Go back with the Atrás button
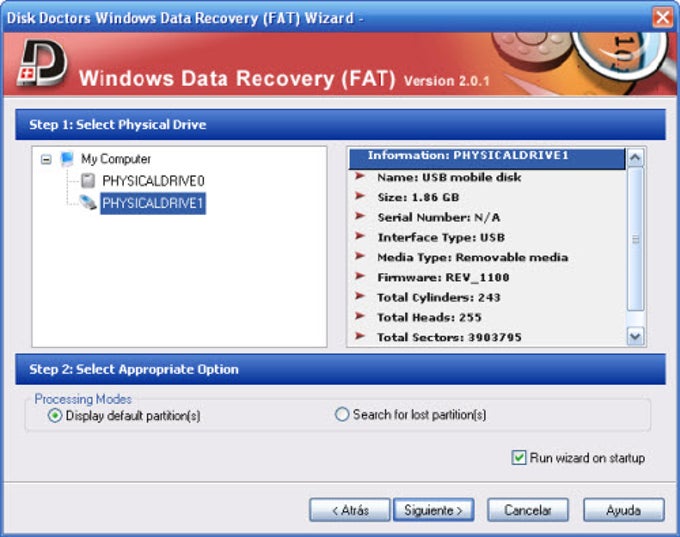680x537 pixels. [x=350, y=510]
